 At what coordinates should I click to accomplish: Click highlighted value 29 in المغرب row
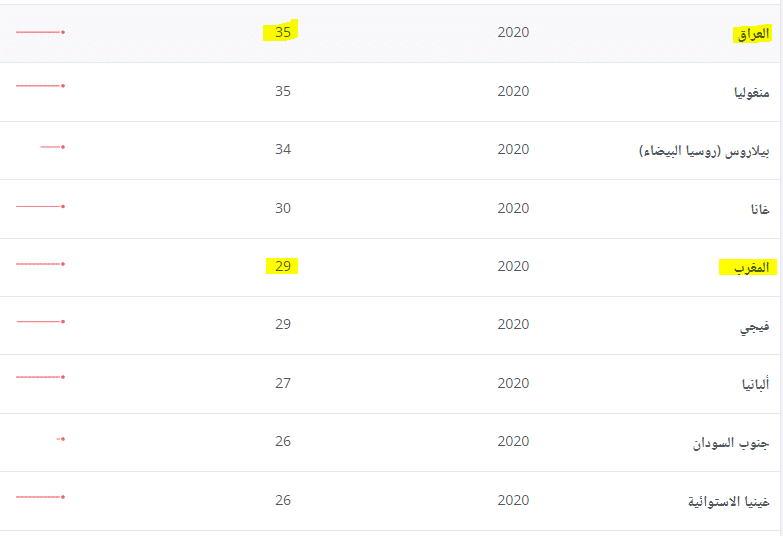pos(283,266)
